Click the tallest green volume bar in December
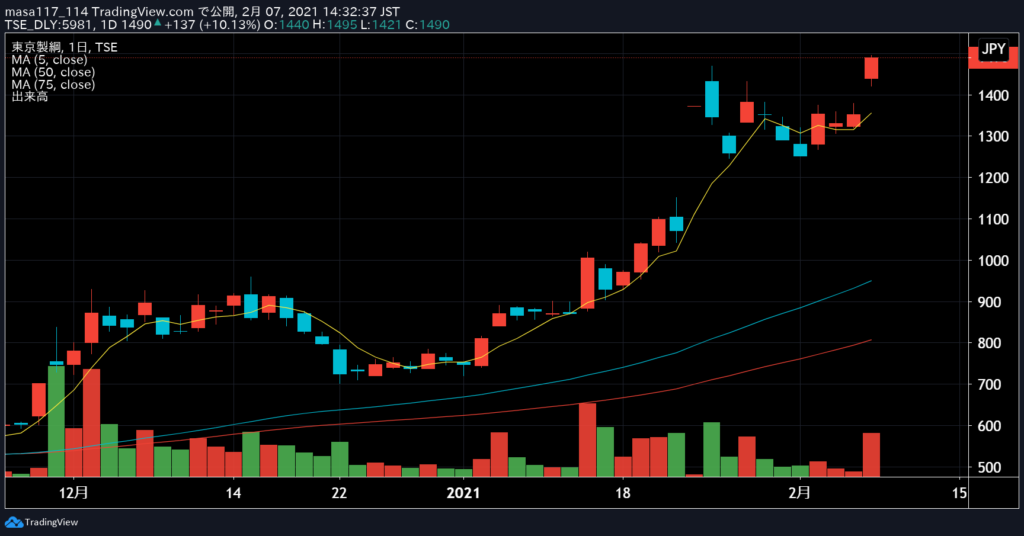Viewport: 1024px width, 536px height. pos(56,421)
